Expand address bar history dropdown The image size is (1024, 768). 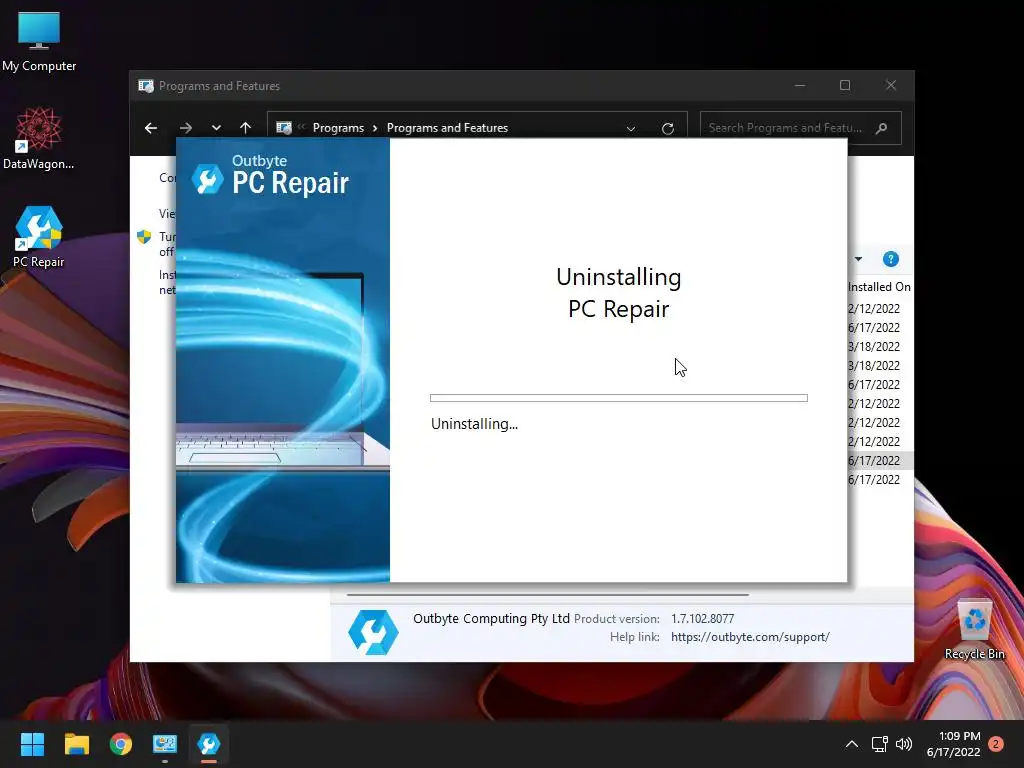(x=631, y=128)
